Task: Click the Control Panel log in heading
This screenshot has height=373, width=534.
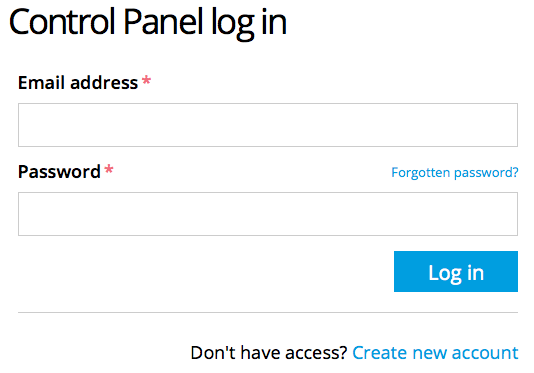Action: pyautogui.click(x=148, y=22)
